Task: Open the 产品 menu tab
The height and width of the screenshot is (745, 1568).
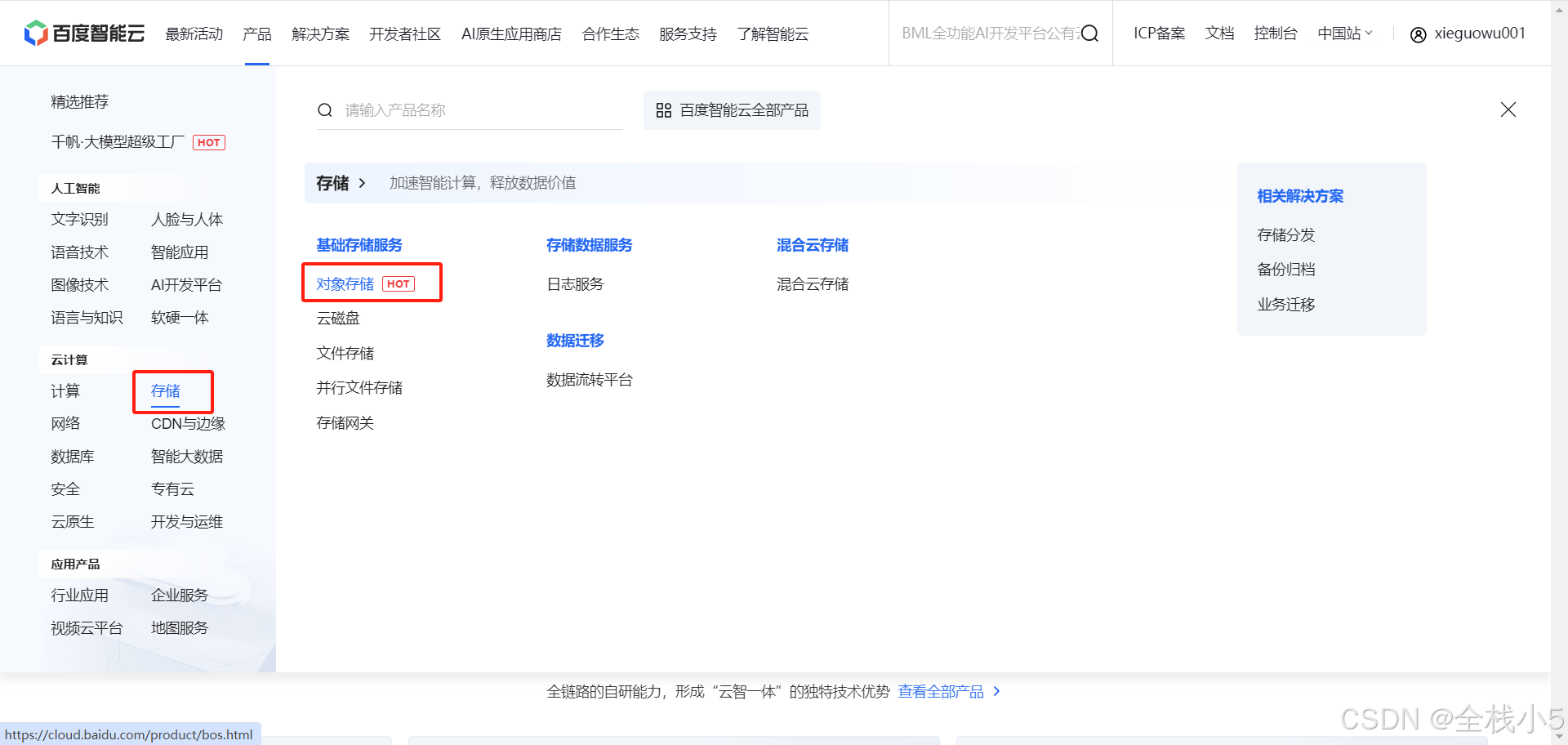Action: 256,34
